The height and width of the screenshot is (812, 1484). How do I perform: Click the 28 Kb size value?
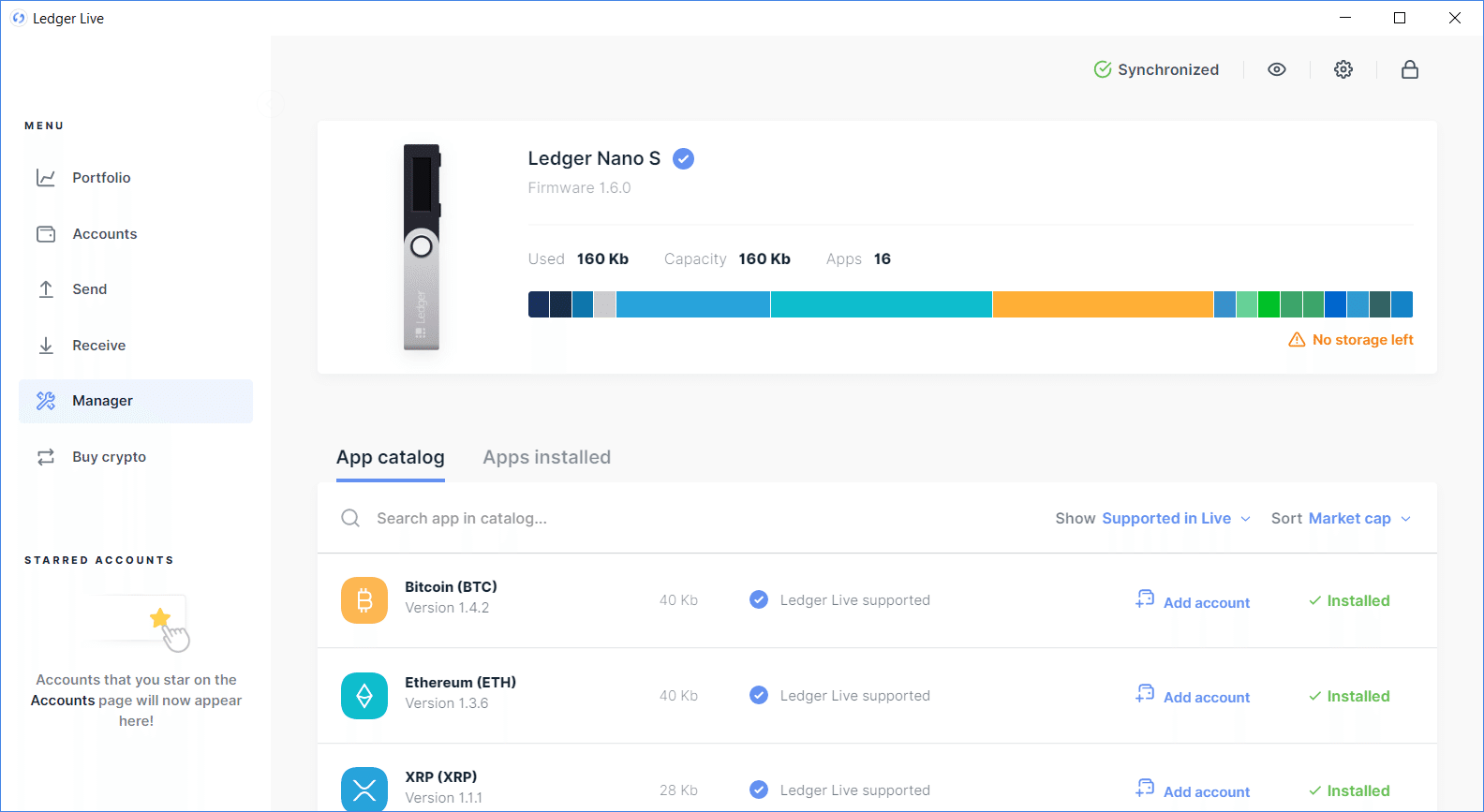pos(678,790)
